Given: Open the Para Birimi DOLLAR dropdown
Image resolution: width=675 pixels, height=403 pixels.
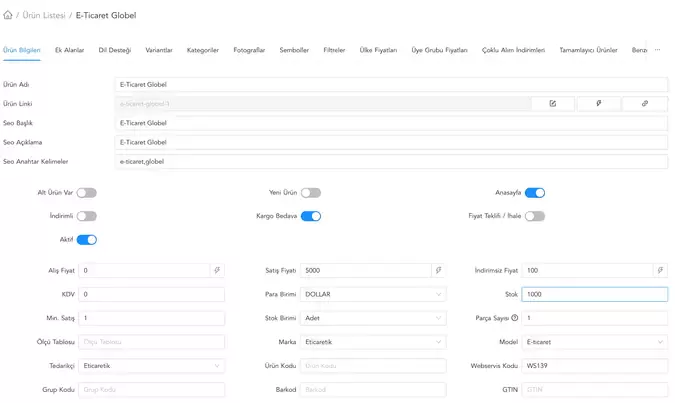Looking at the screenshot, I should click(373, 294).
